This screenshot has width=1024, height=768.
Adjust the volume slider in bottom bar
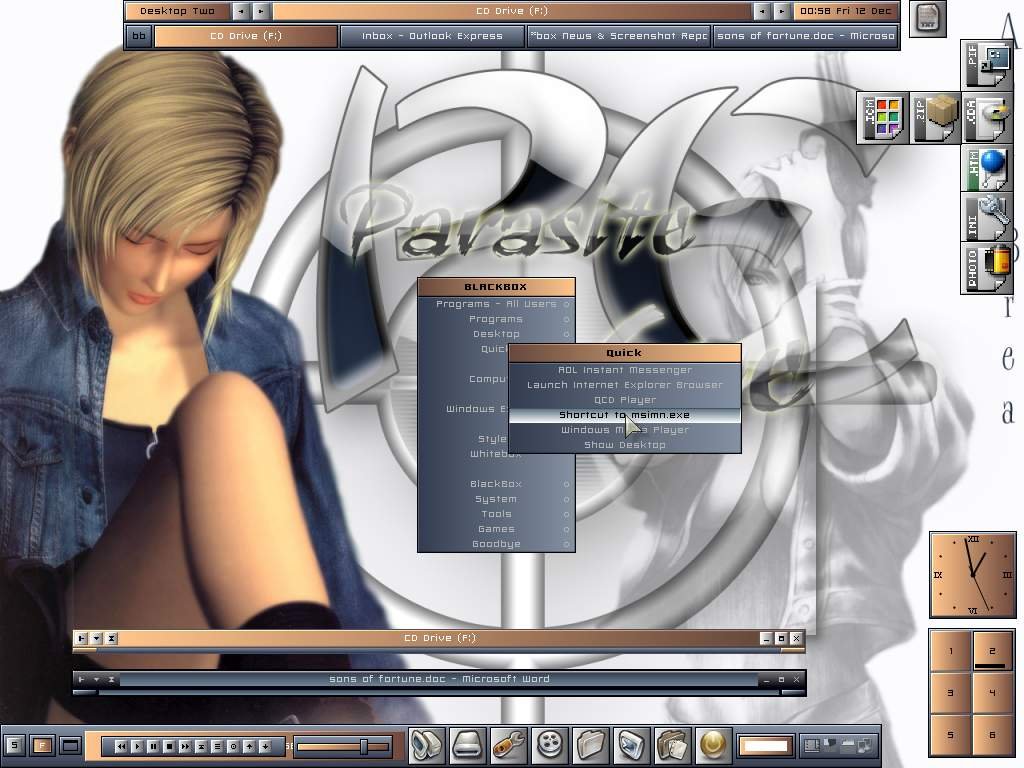[x=364, y=746]
